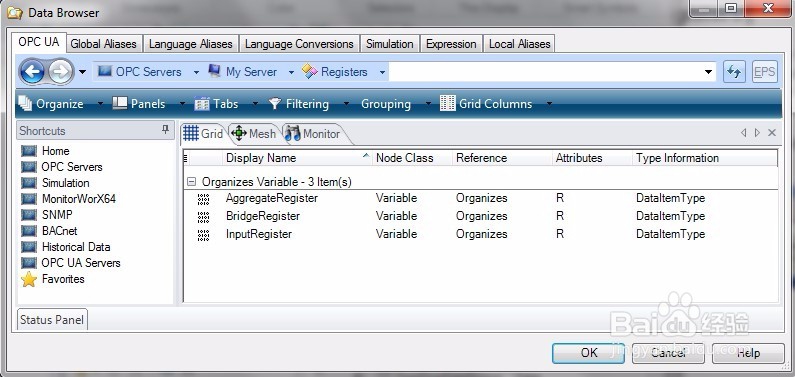
Task: Click the EPS button
Action: point(764,72)
